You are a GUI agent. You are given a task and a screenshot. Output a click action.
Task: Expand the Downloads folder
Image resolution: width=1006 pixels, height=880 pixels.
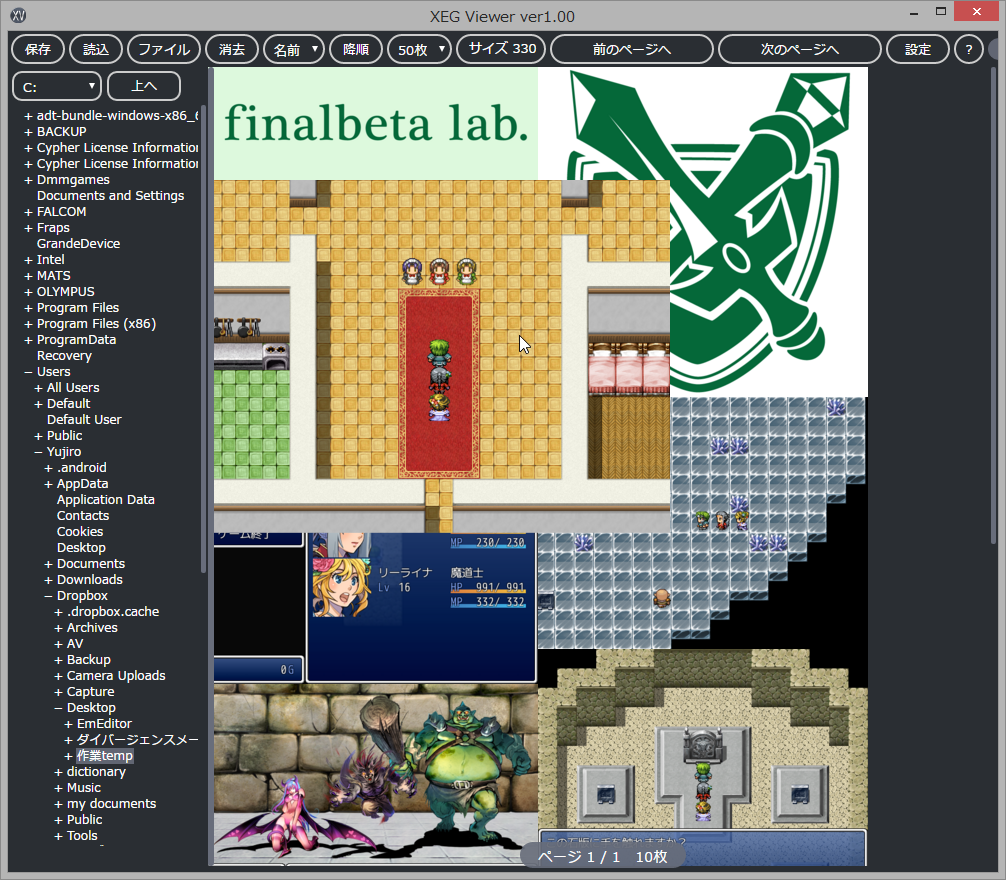[x=48, y=580]
